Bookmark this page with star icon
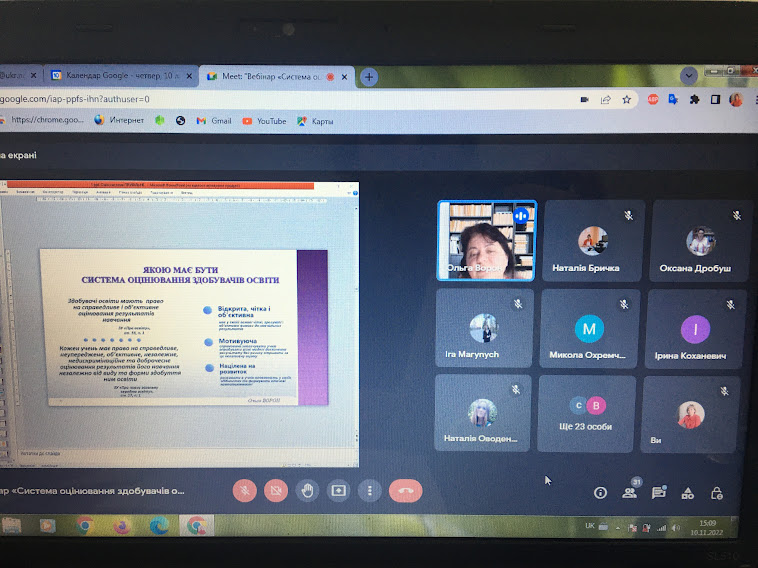The width and height of the screenshot is (758, 568). click(627, 100)
